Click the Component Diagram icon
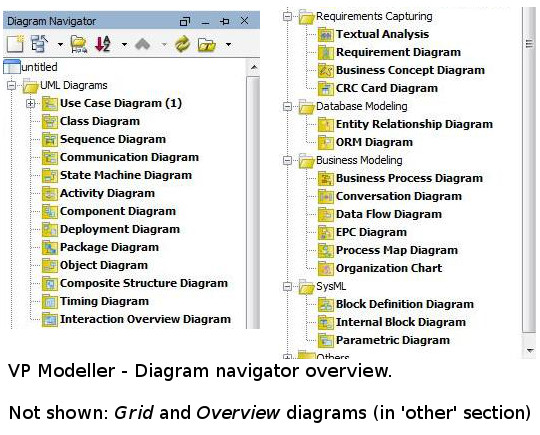 (x=50, y=211)
